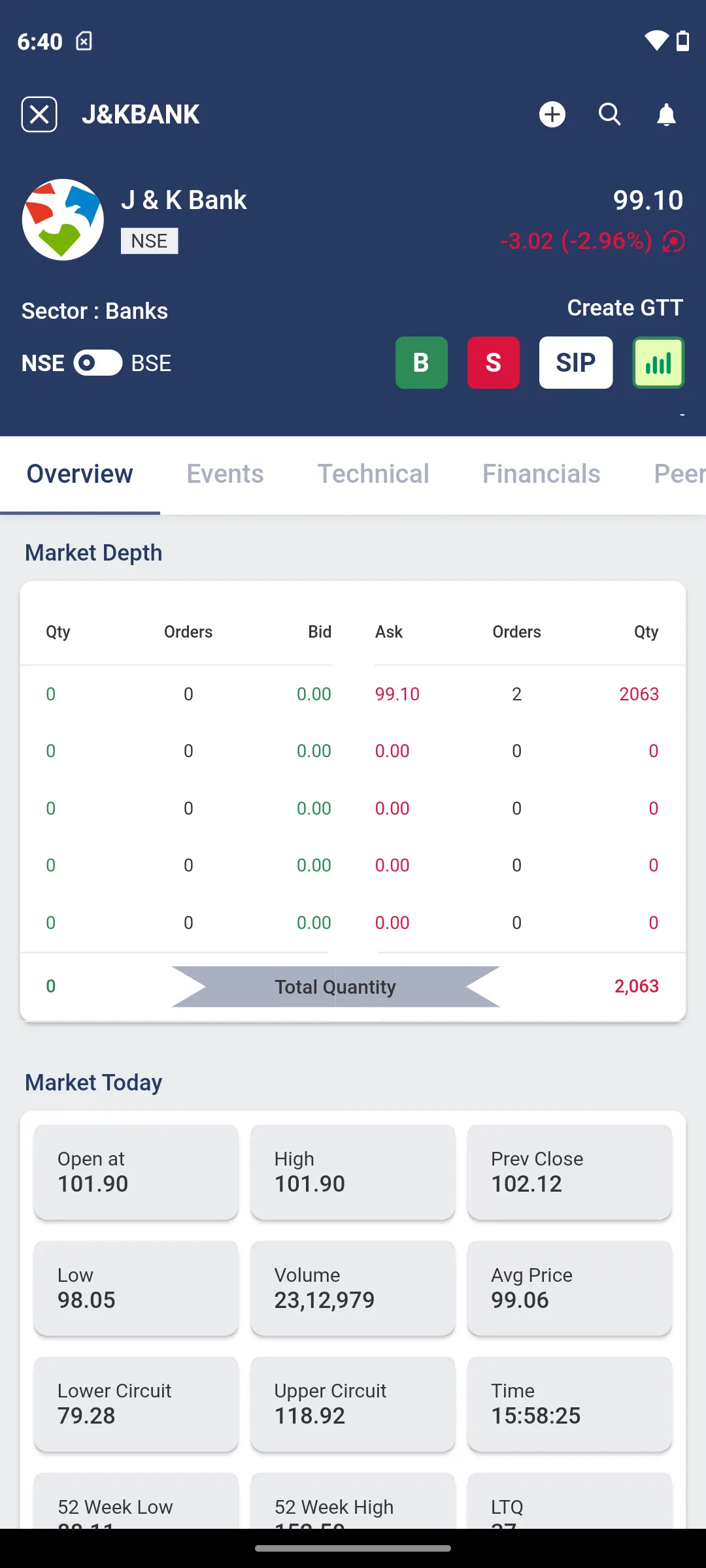
Task: Tap the High 101.90 card
Action: [x=353, y=1172]
